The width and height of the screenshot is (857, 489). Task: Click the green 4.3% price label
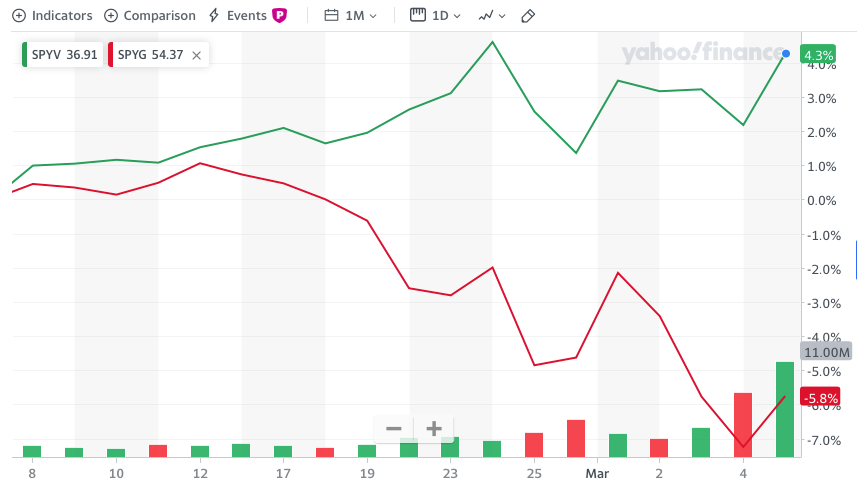coord(818,55)
